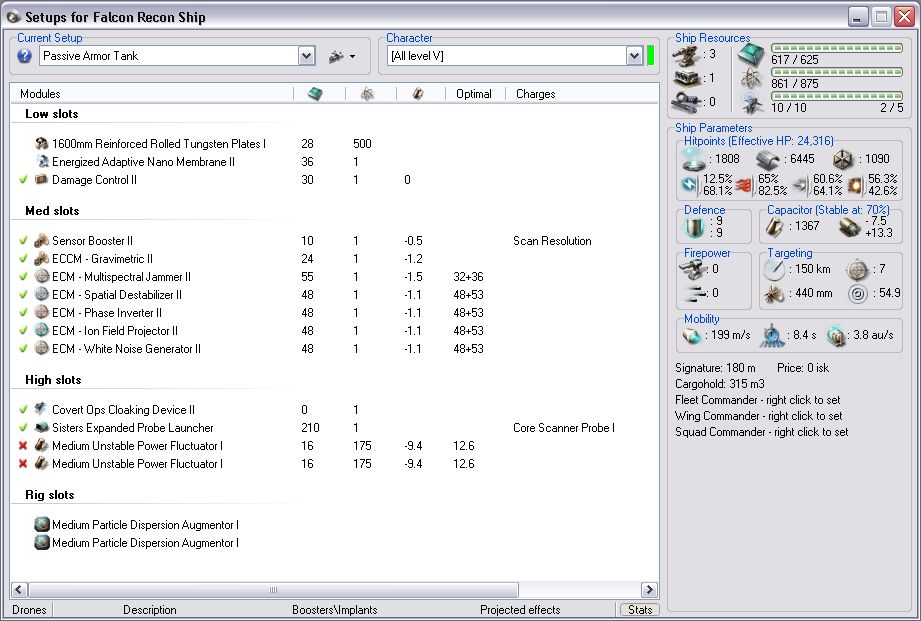Screen dimensions: 921x621
Task: Click the Stats button
Action: click(639, 610)
